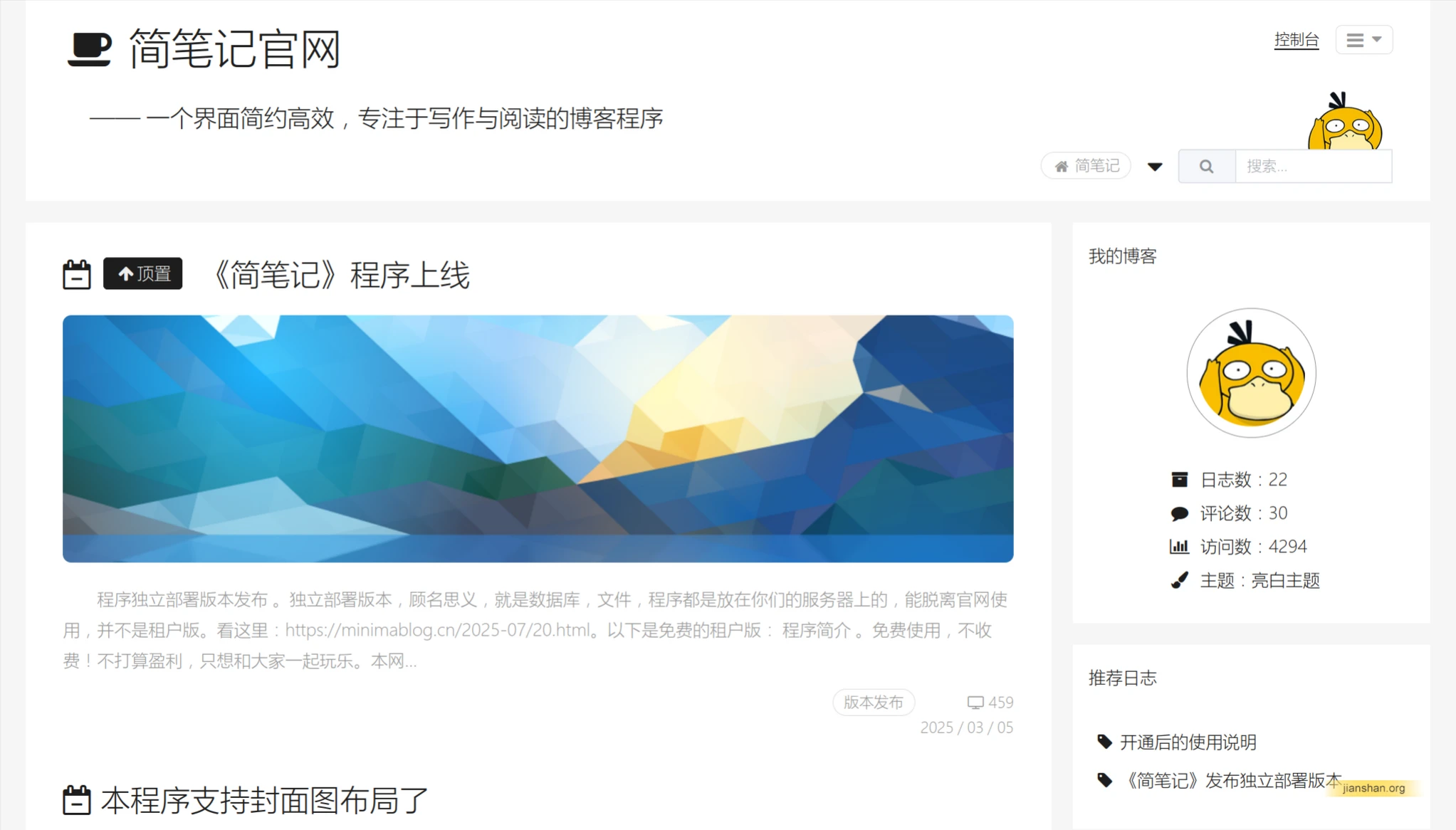Click the 评论数：30 stat
Image resolution: width=1456 pixels, height=830 pixels.
[x=1243, y=513]
